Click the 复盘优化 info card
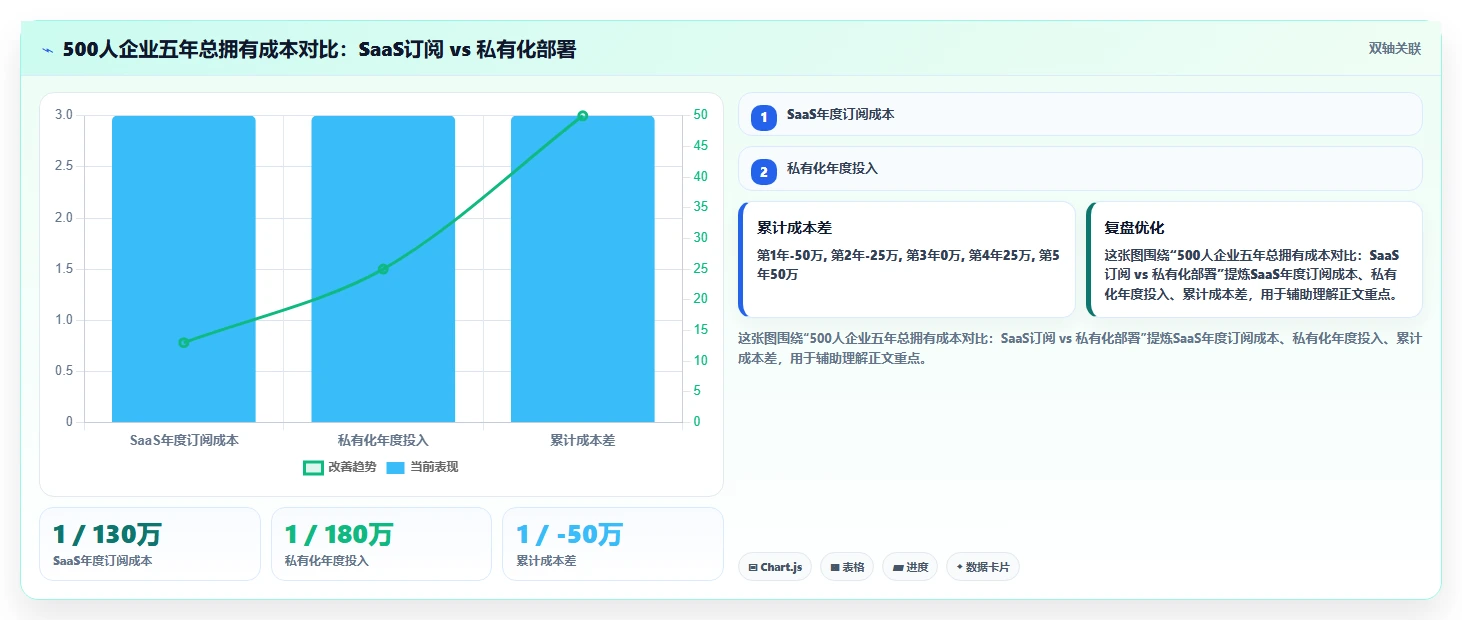Viewport: 1462px width, 620px height. point(1254,259)
